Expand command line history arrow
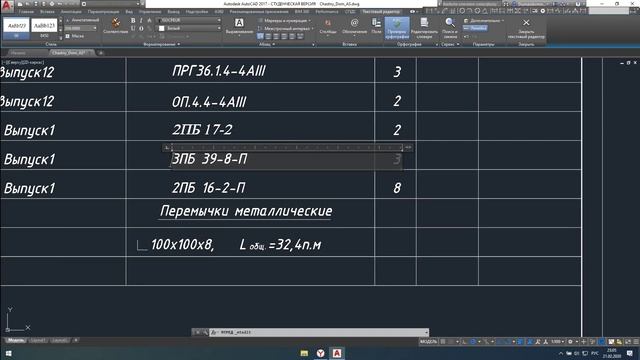 coord(427,333)
